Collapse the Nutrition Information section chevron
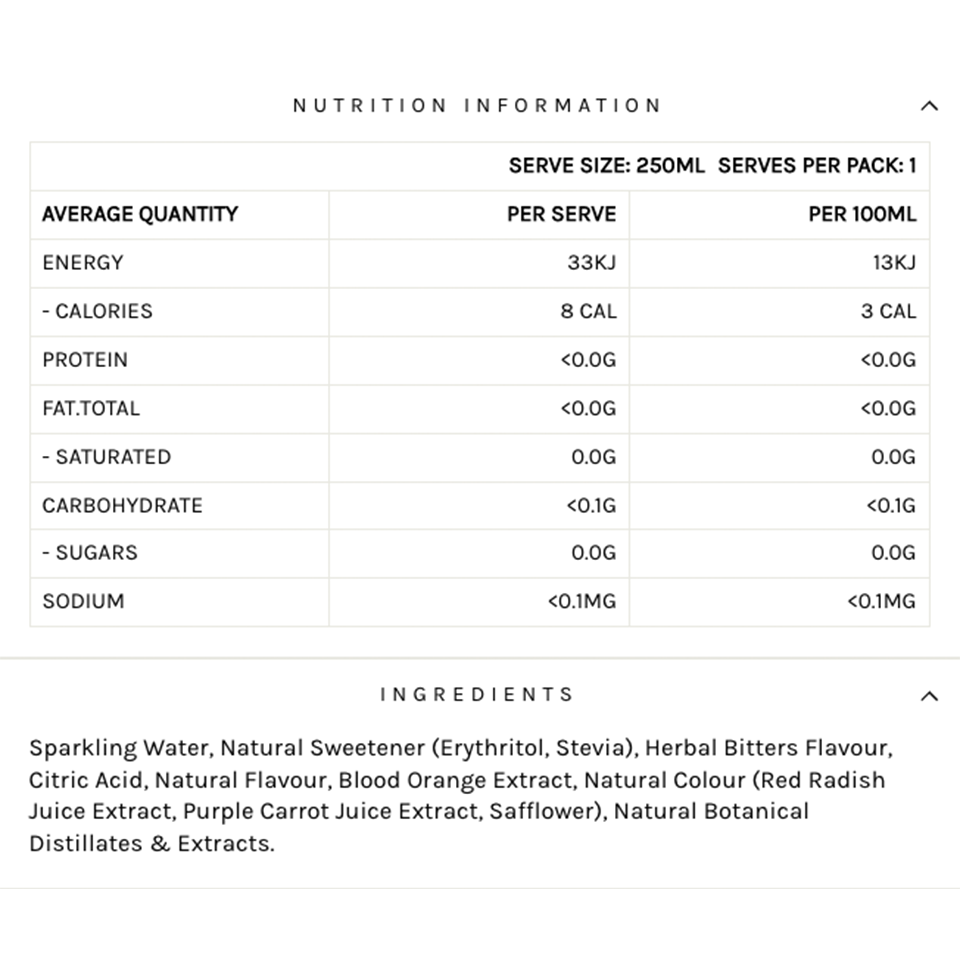 pyautogui.click(x=929, y=106)
